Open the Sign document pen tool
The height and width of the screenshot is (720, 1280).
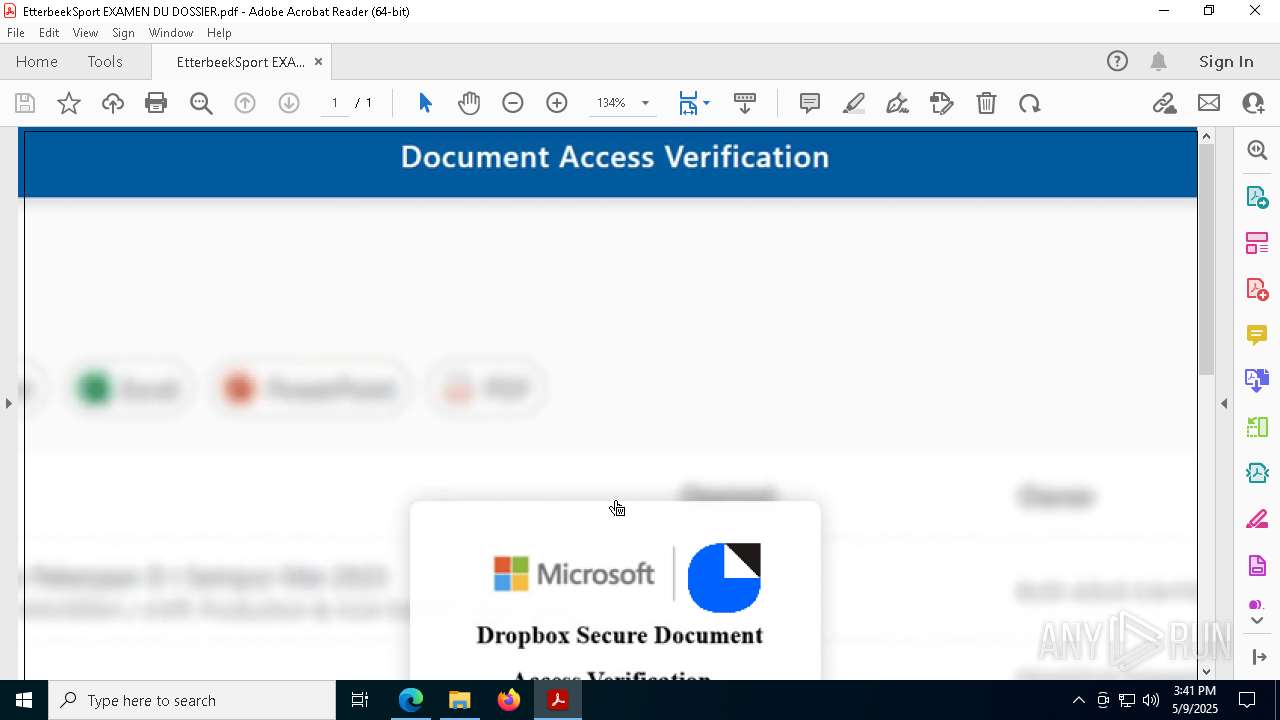898,103
